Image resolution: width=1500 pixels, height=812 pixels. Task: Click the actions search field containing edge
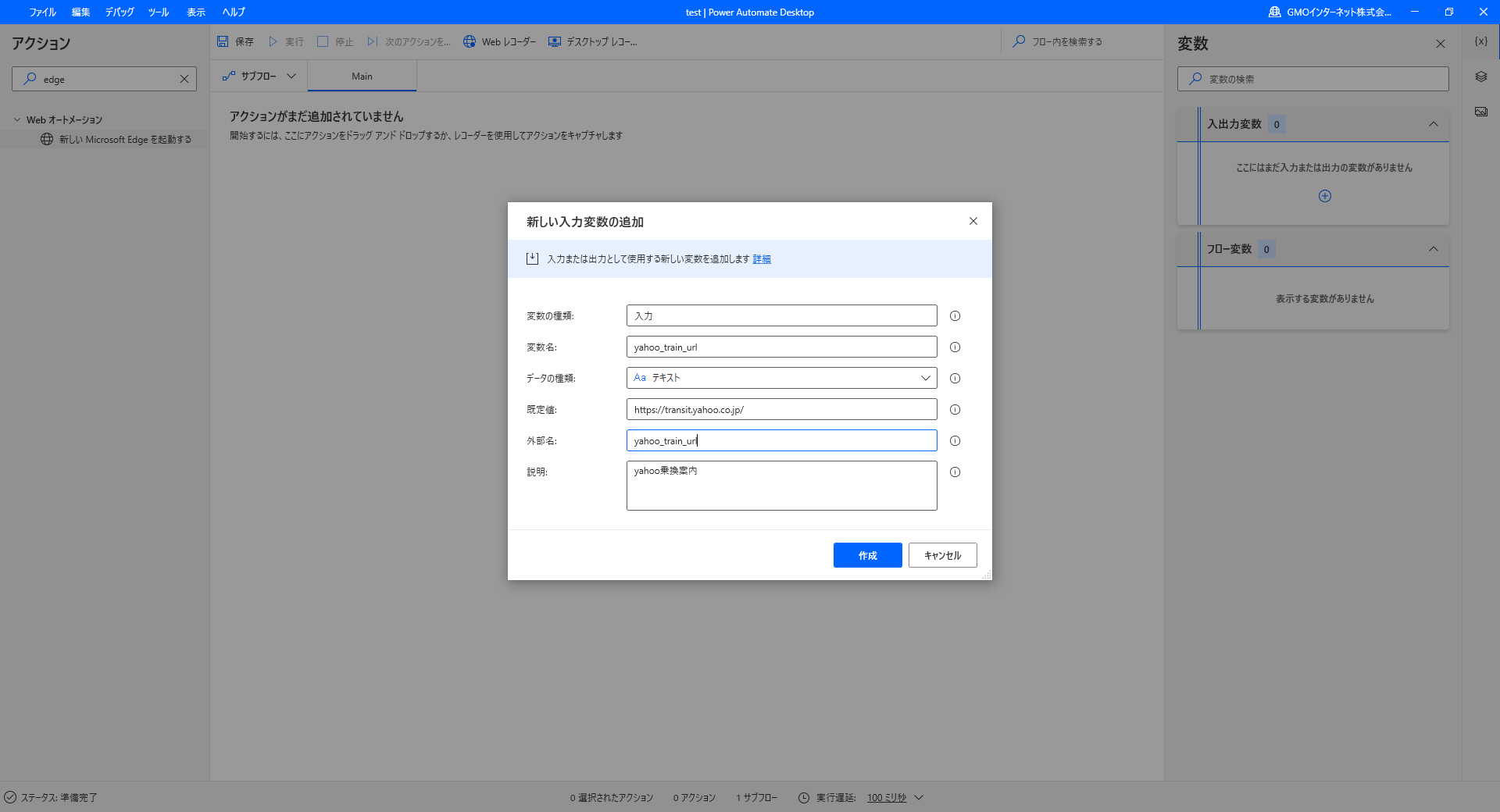104,79
